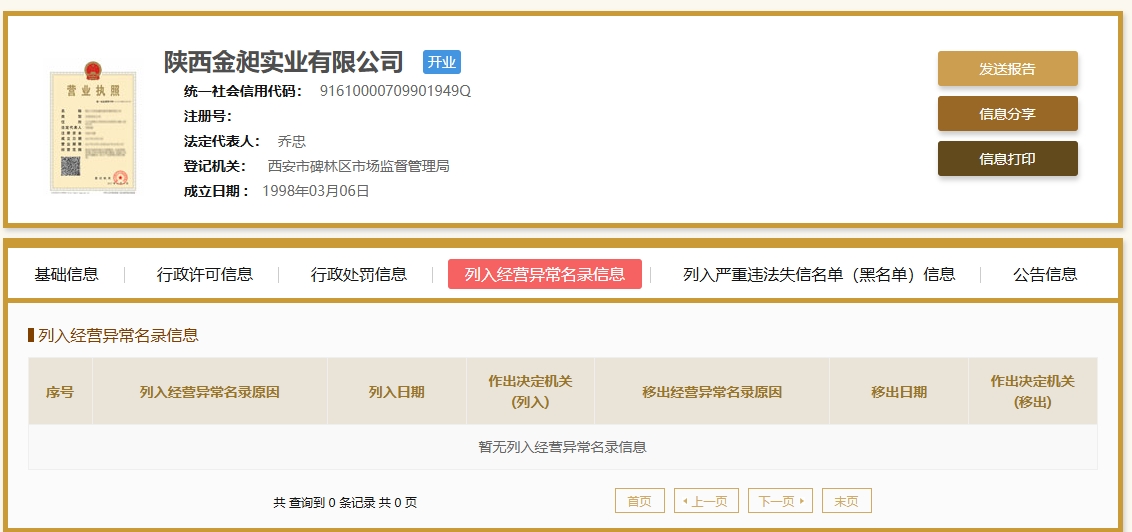The width and height of the screenshot is (1132, 532).
Task: Click the 序号 column header
Action: point(60,392)
